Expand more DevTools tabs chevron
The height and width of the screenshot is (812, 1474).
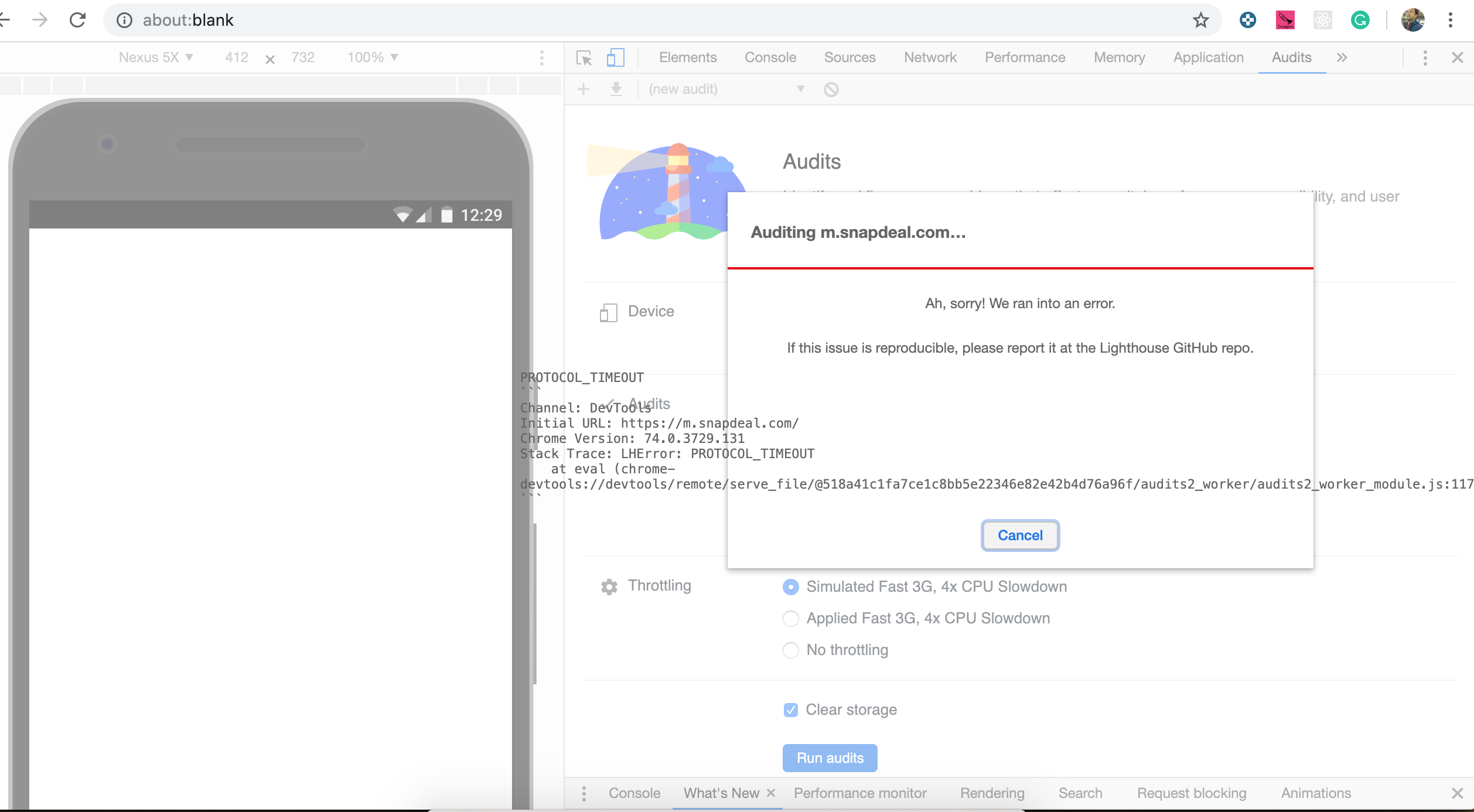point(1342,57)
